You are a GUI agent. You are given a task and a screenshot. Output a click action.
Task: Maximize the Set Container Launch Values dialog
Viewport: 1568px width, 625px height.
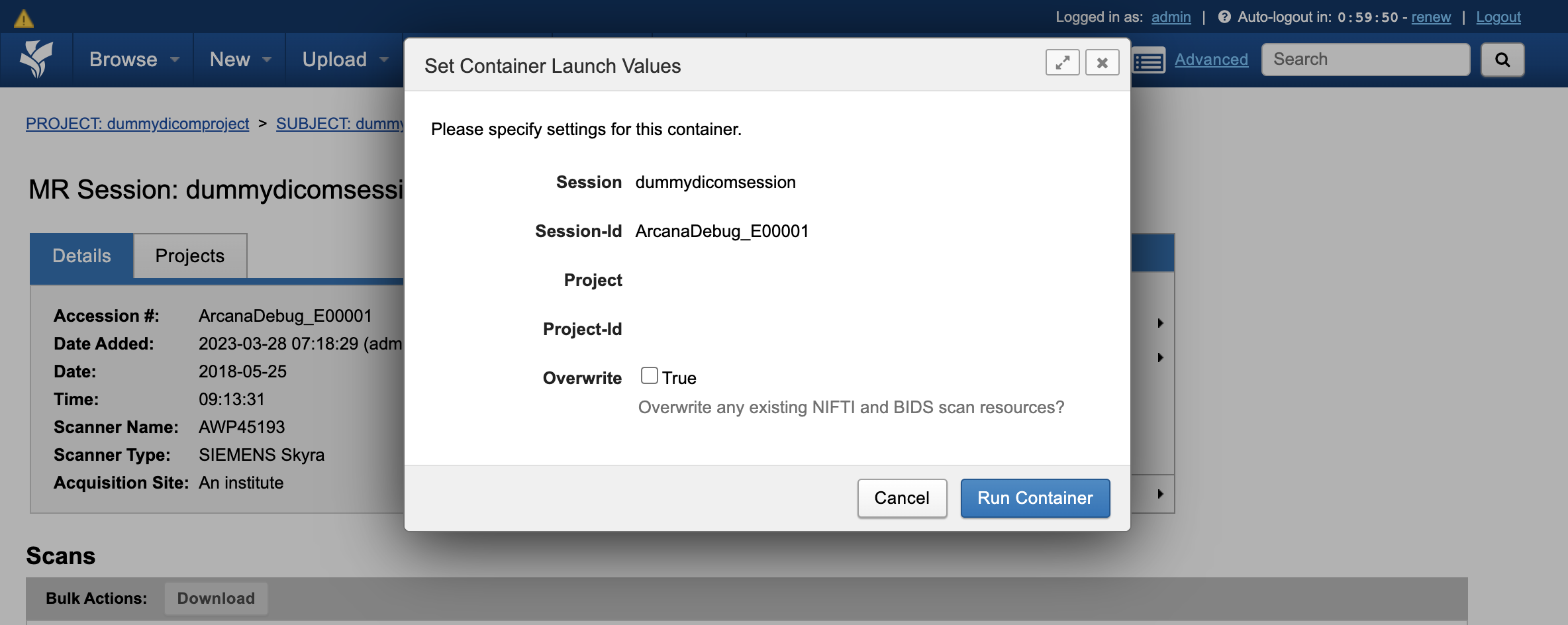1062,62
